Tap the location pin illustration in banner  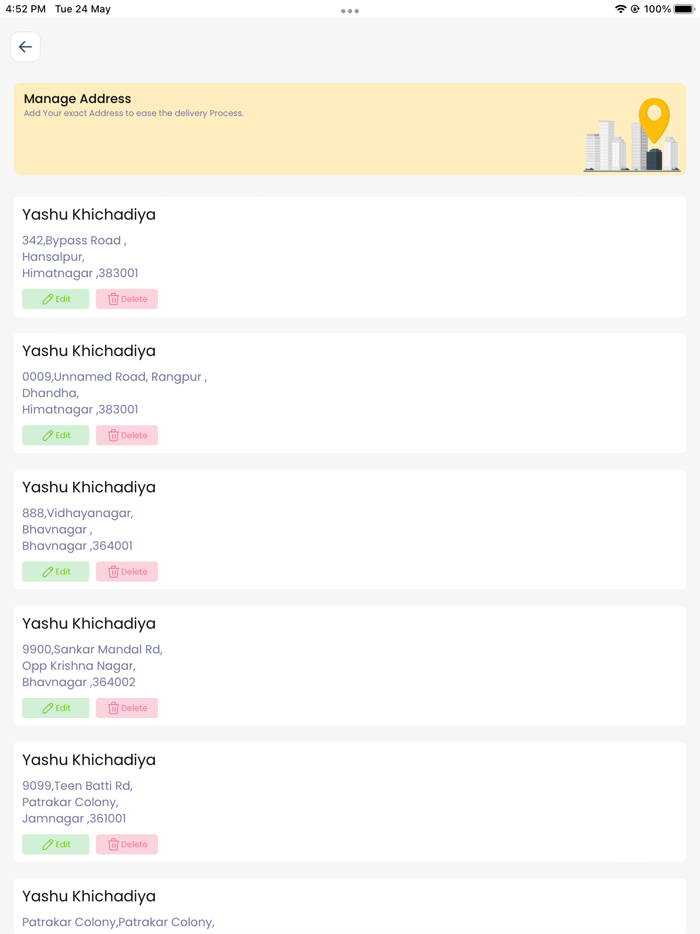point(654,120)
